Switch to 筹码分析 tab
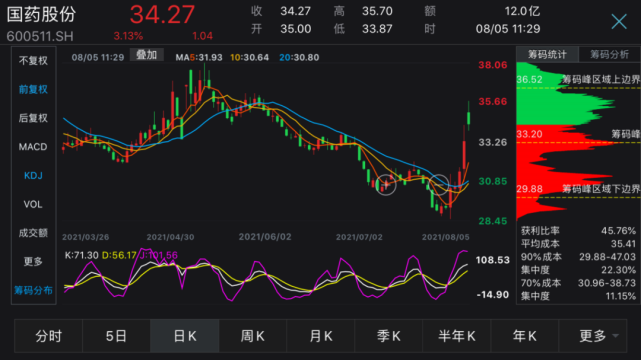Image resolution: width=641 pixels, height=360 pixels. click(610, 54)
